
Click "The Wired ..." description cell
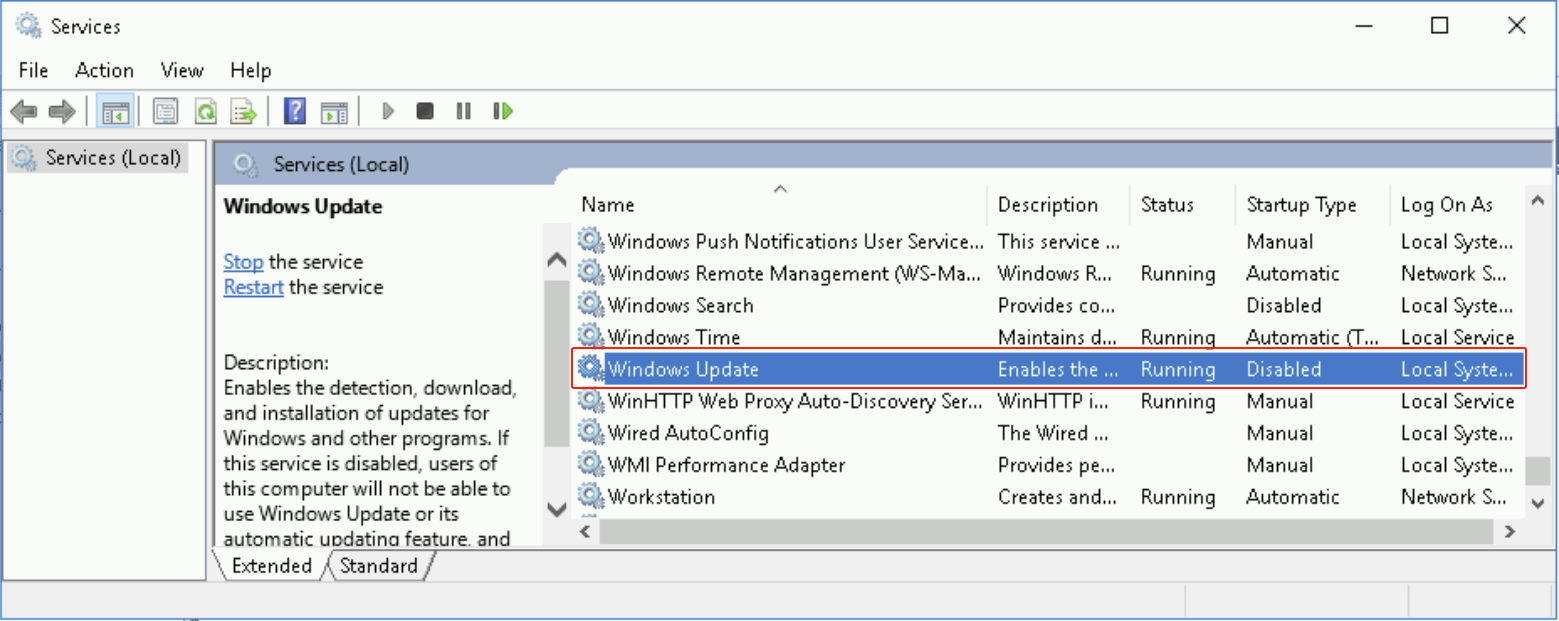point(1053,433)
